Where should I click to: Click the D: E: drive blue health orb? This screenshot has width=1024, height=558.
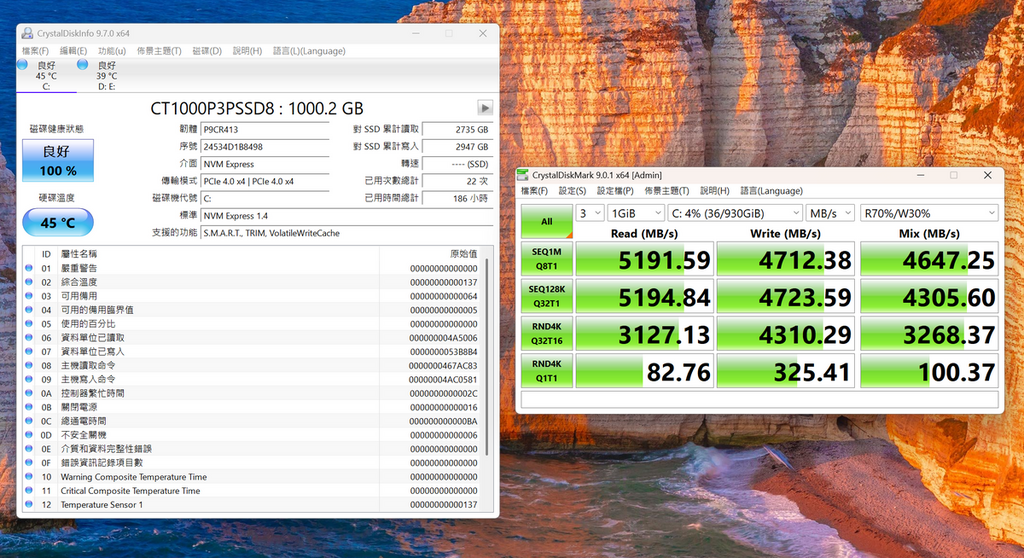[82, 64]
